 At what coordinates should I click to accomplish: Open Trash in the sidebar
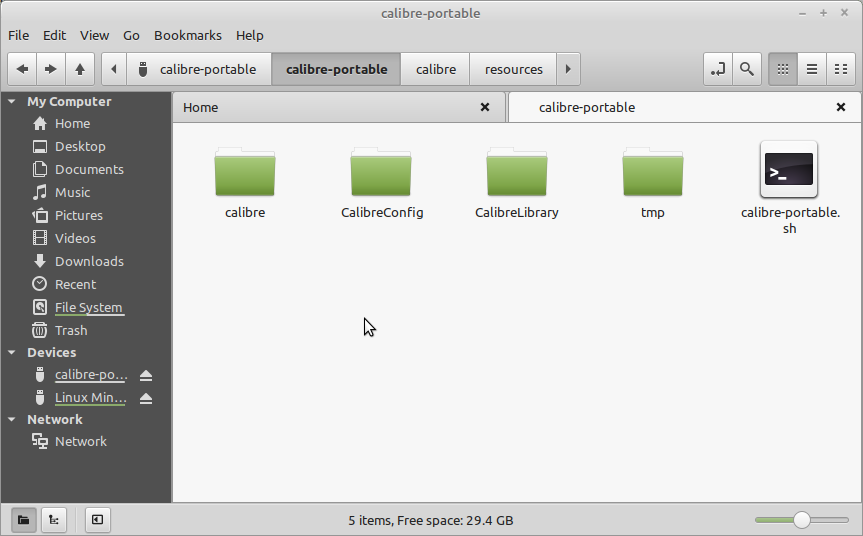[70, 331]
